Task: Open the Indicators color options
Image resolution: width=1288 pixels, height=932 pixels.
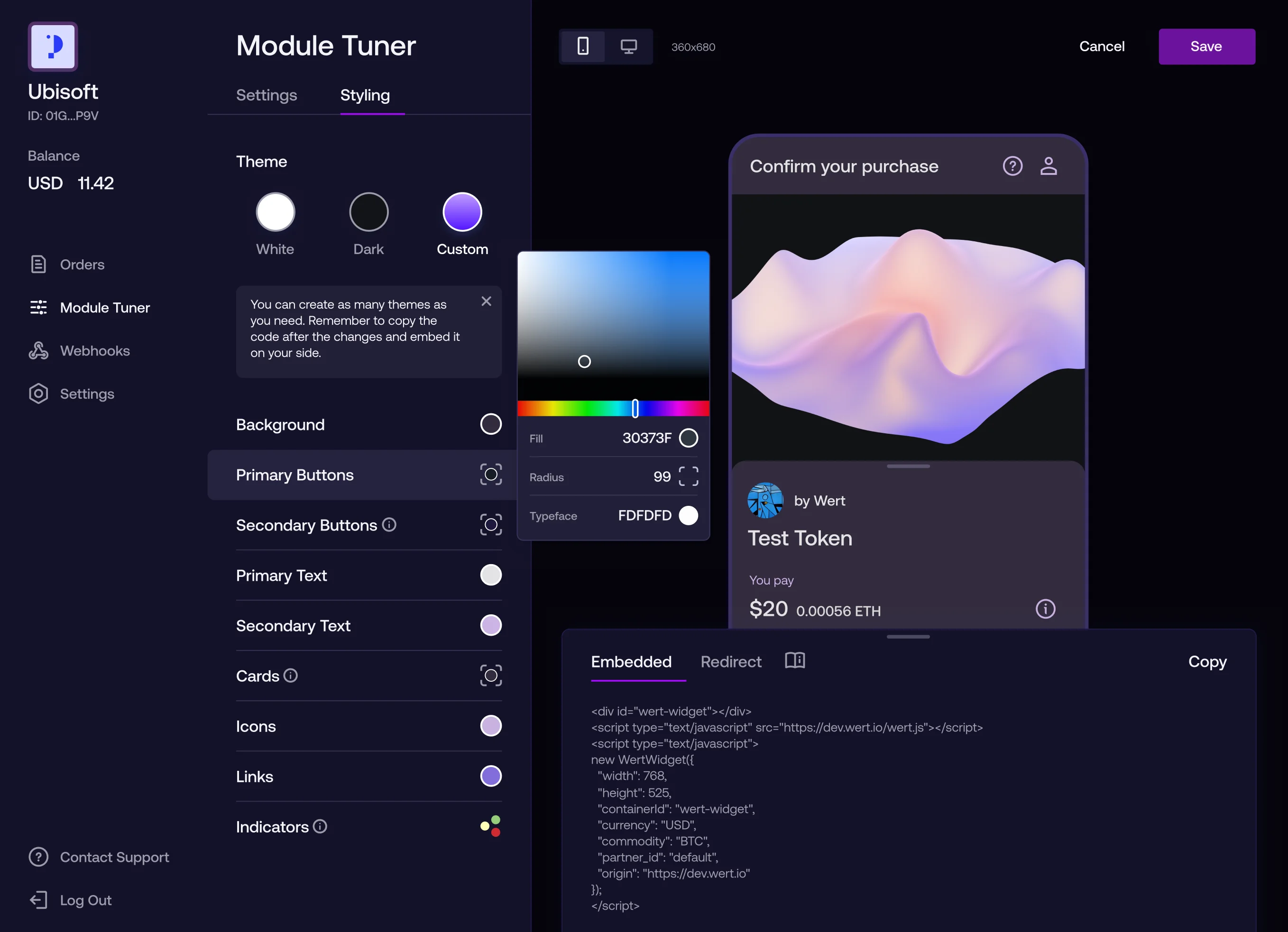Action: point(491,826)
